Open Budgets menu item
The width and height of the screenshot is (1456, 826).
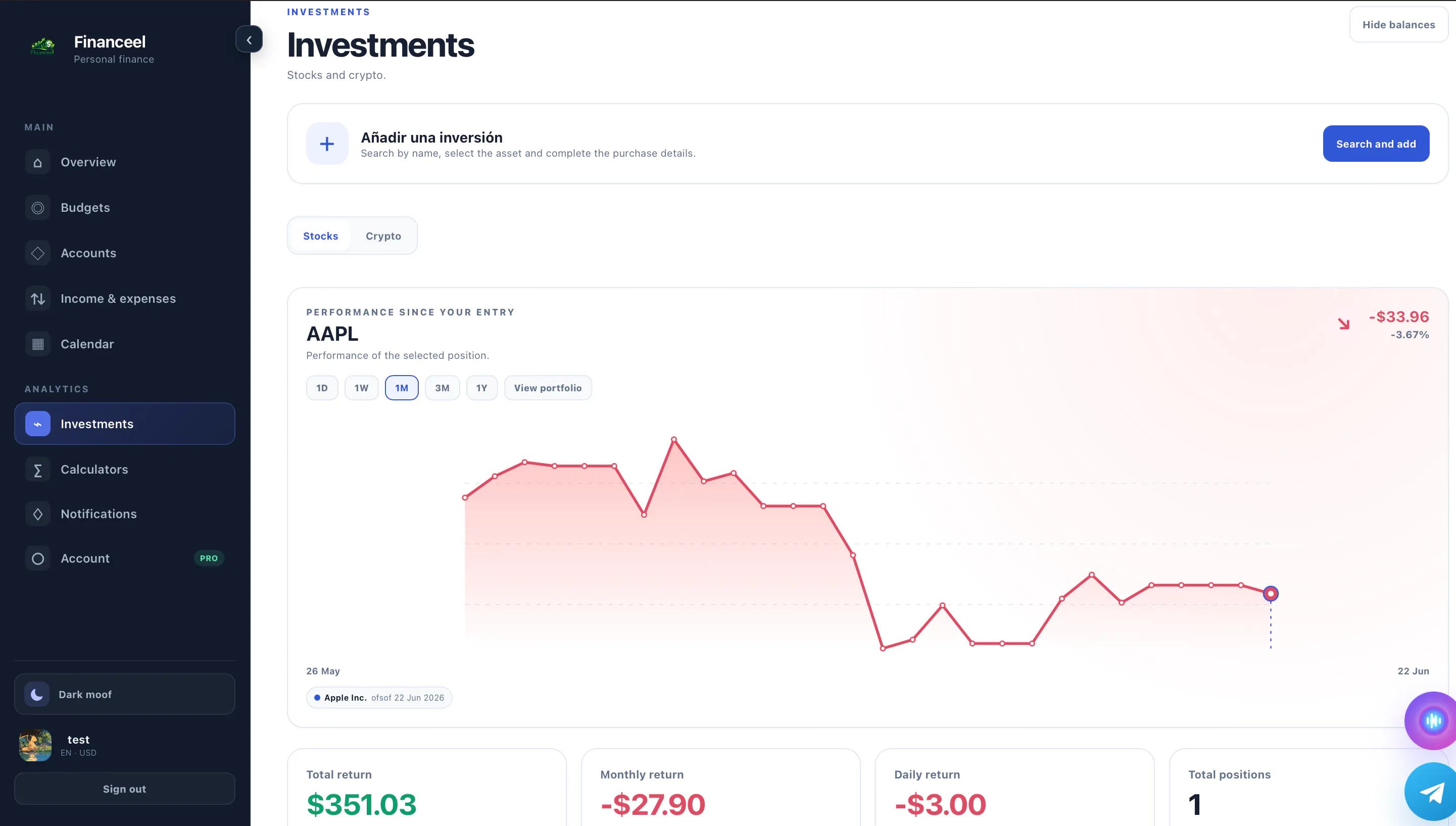click(125, 208)
